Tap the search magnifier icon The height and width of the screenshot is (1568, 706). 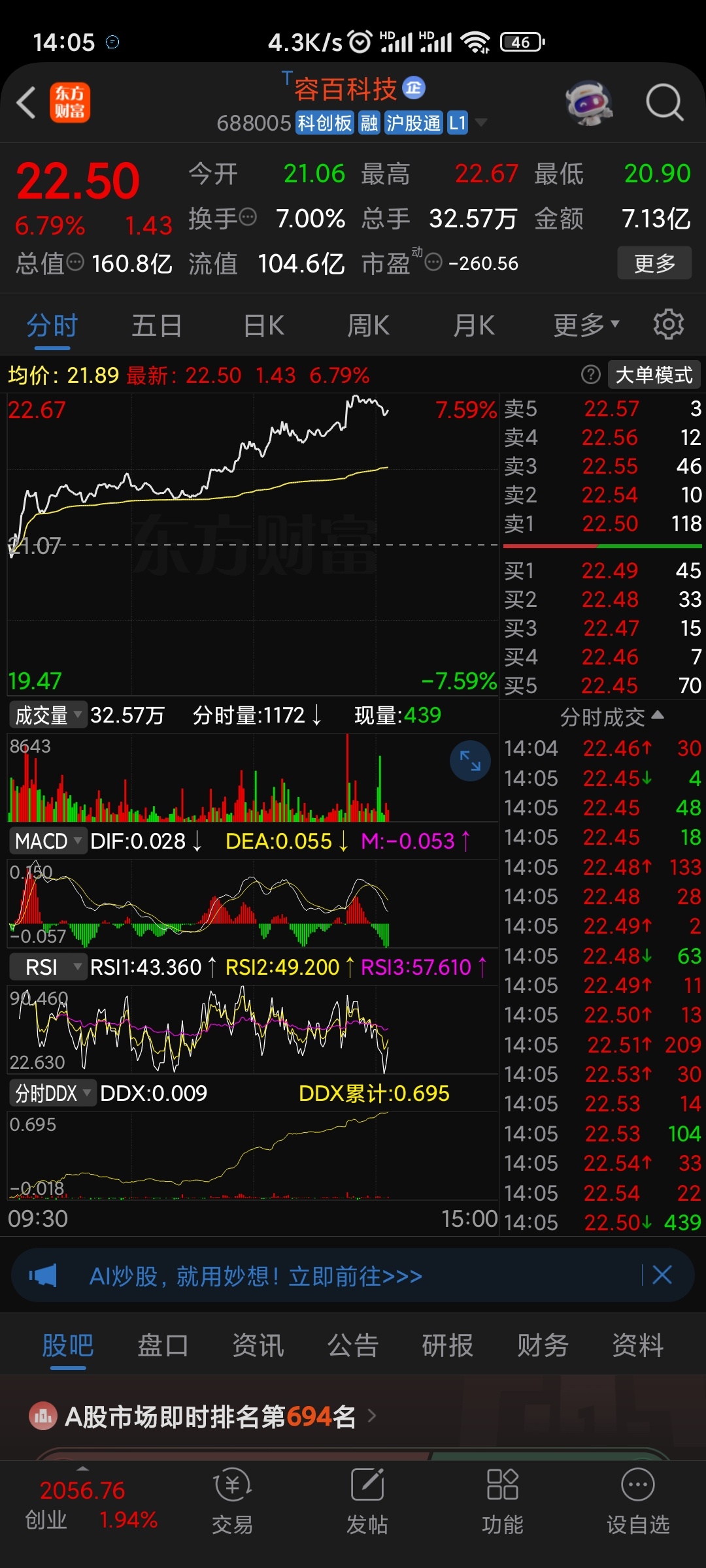[x=665, y=103]
